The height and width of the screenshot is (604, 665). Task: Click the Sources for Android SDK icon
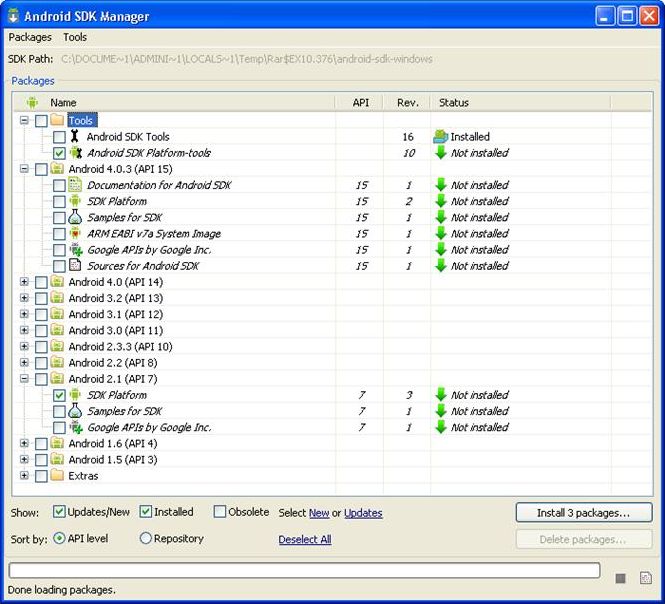tap(75, 266)
